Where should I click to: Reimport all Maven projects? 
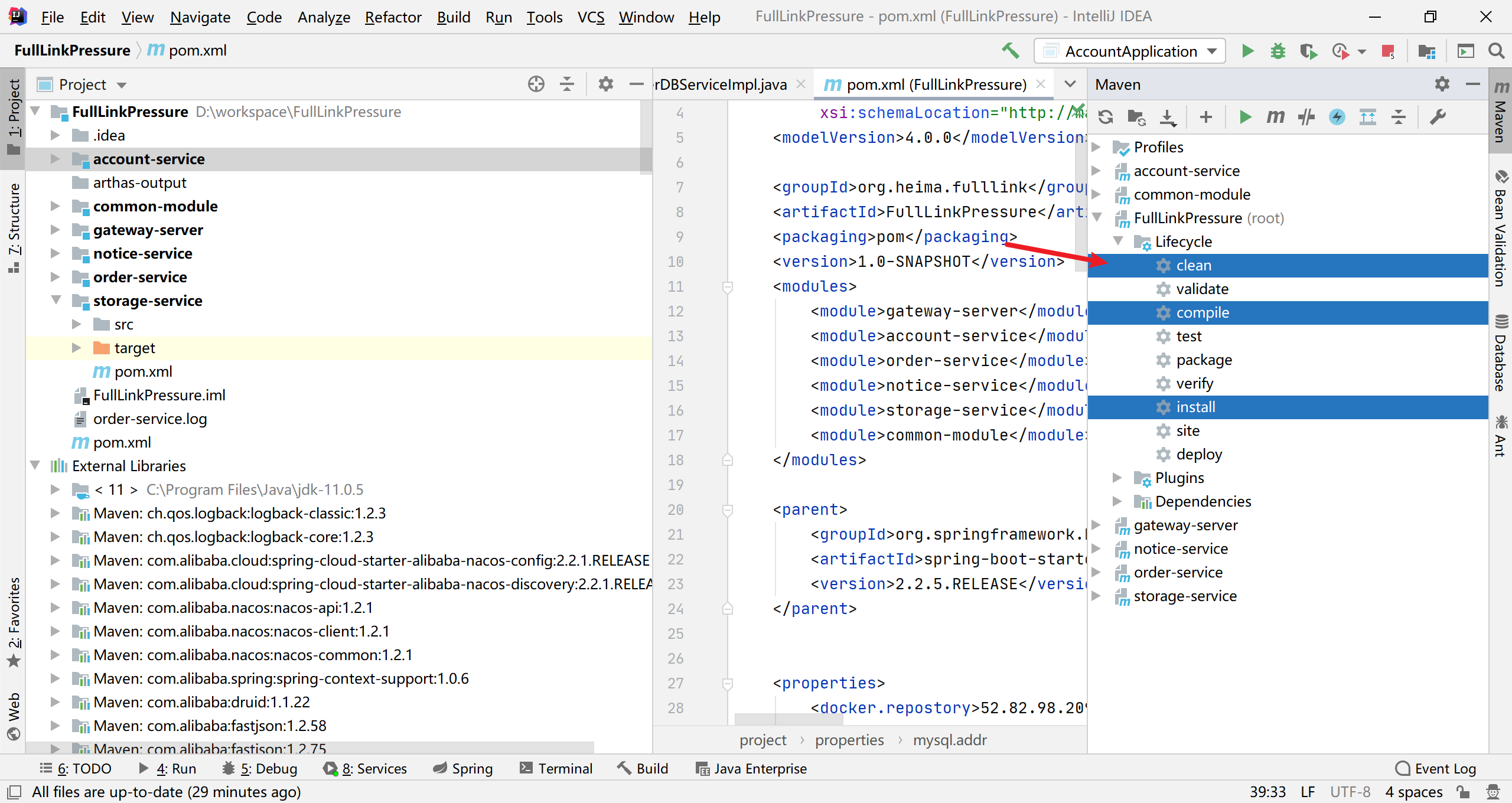point(1106,117)
